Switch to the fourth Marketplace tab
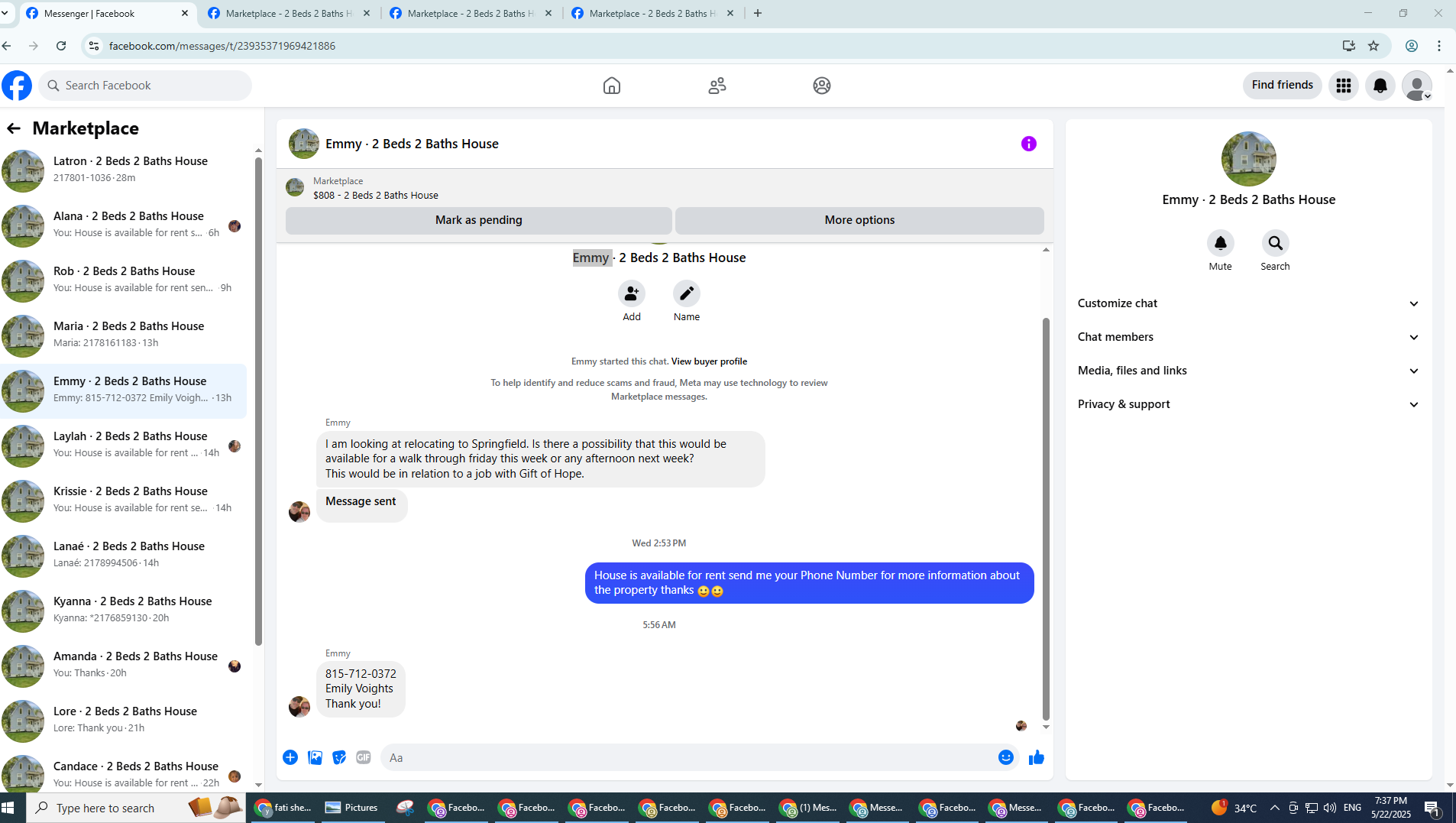Viewport: 1456px width, 823px height. [x=652, y=14]
